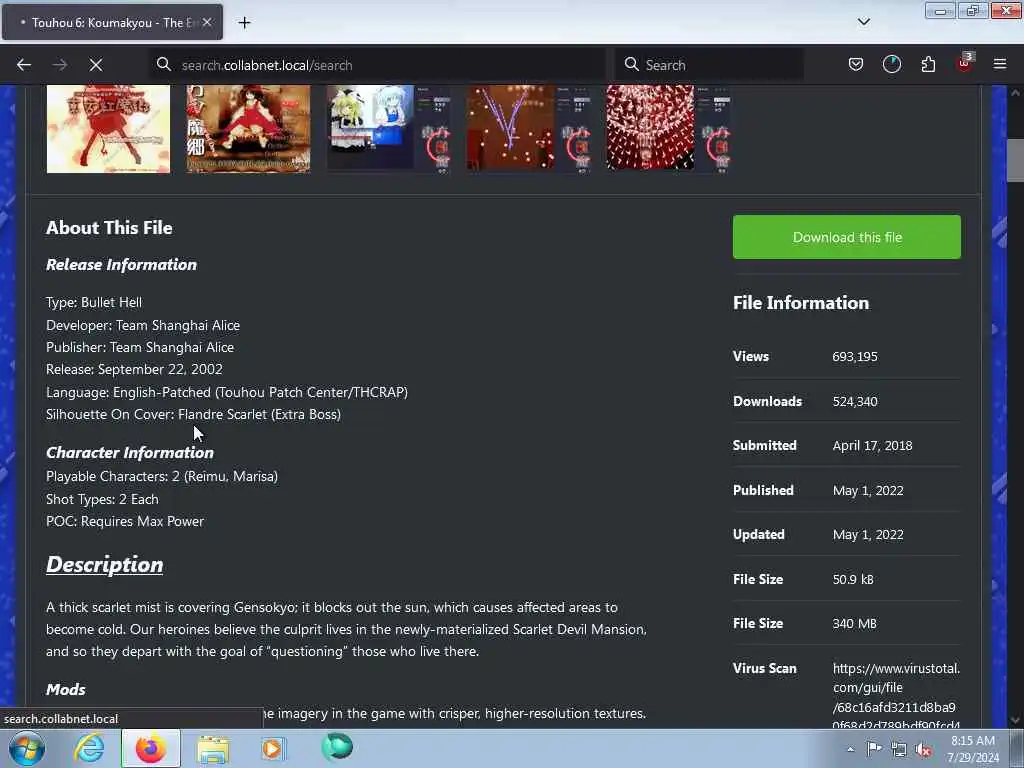Click the 'Release: September 22, 2002' line

click(134, 369)
